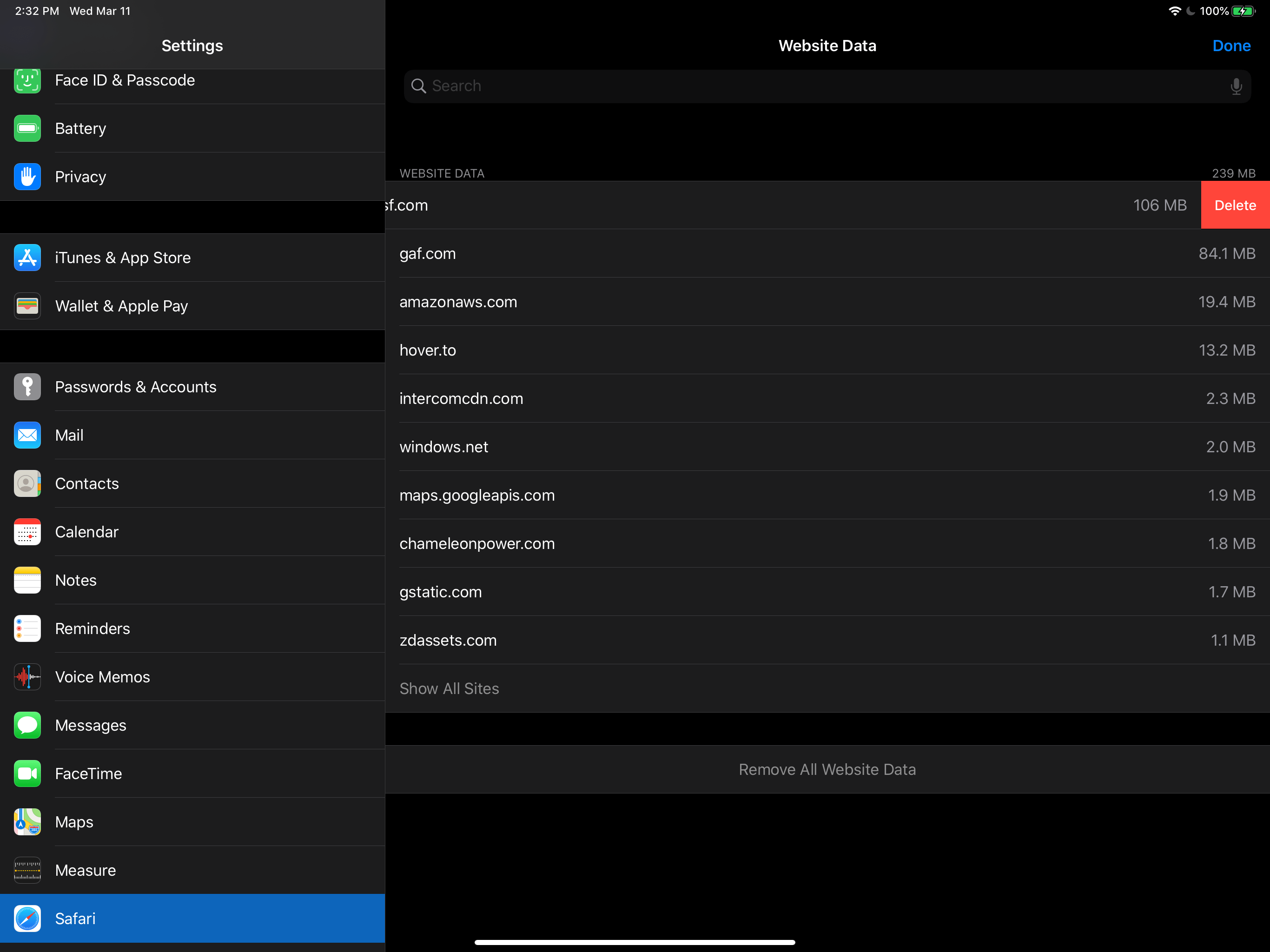Open the Maps settings icon

27,822
